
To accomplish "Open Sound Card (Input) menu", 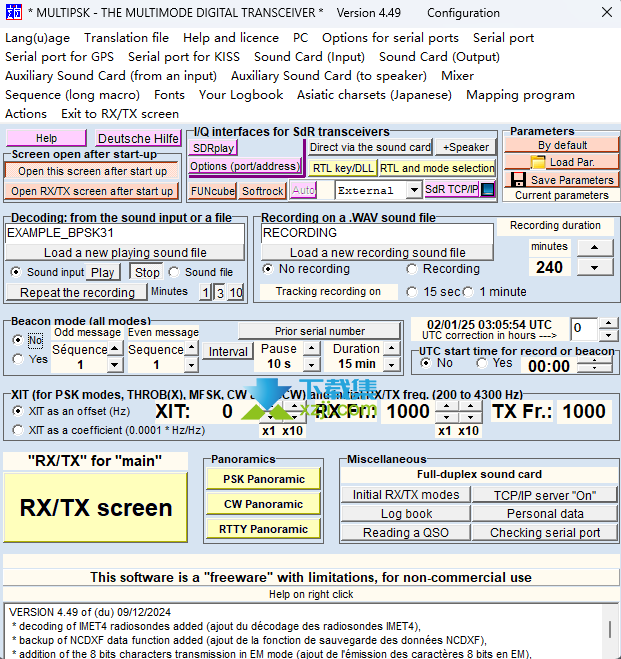I will (309, 57).
